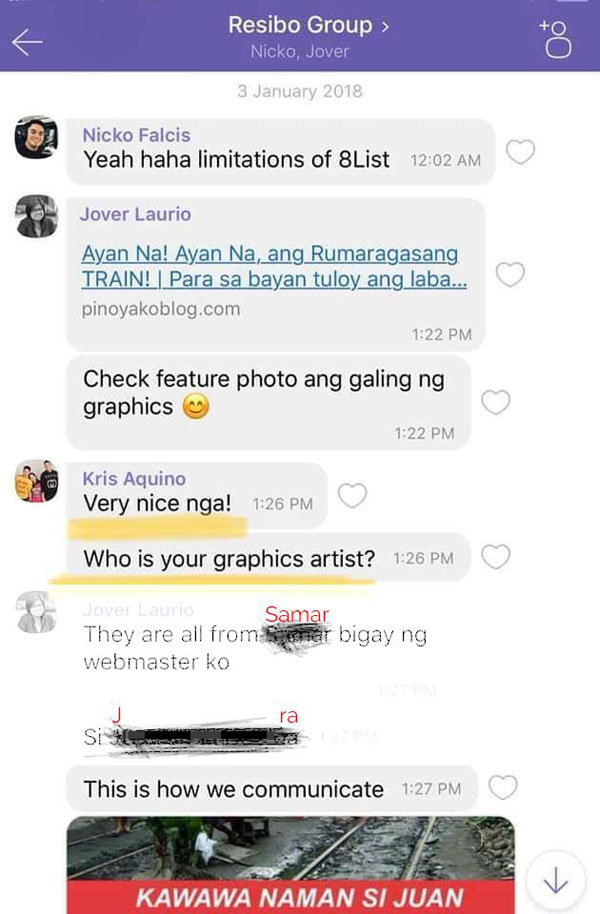Tap the pinoyakoblog.com domain text
600x914 pixels.
[161, 308]
